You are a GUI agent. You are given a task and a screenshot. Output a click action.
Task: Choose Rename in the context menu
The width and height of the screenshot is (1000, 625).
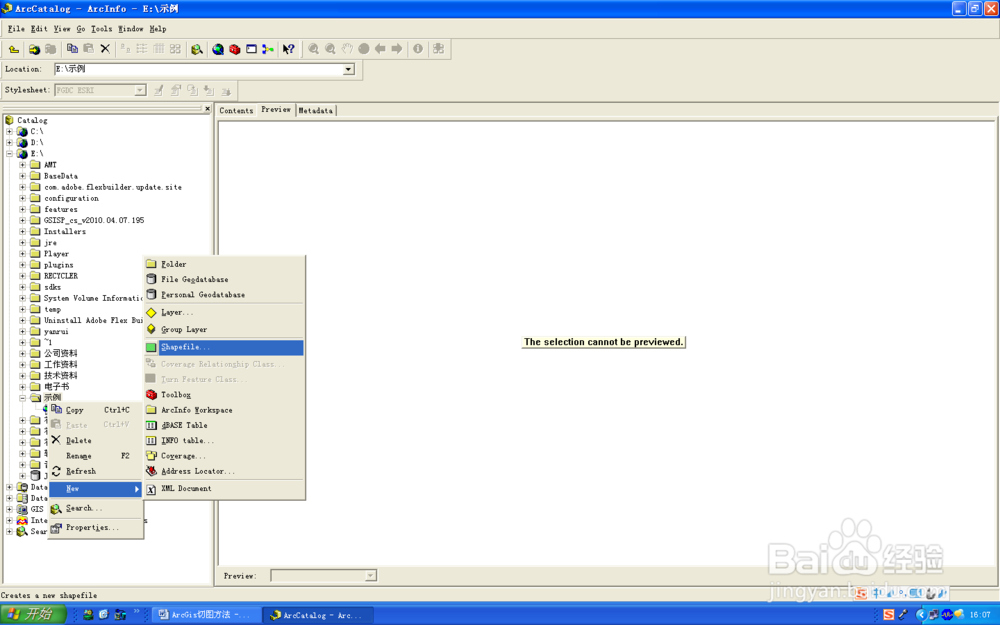click(x=96, y=456)
